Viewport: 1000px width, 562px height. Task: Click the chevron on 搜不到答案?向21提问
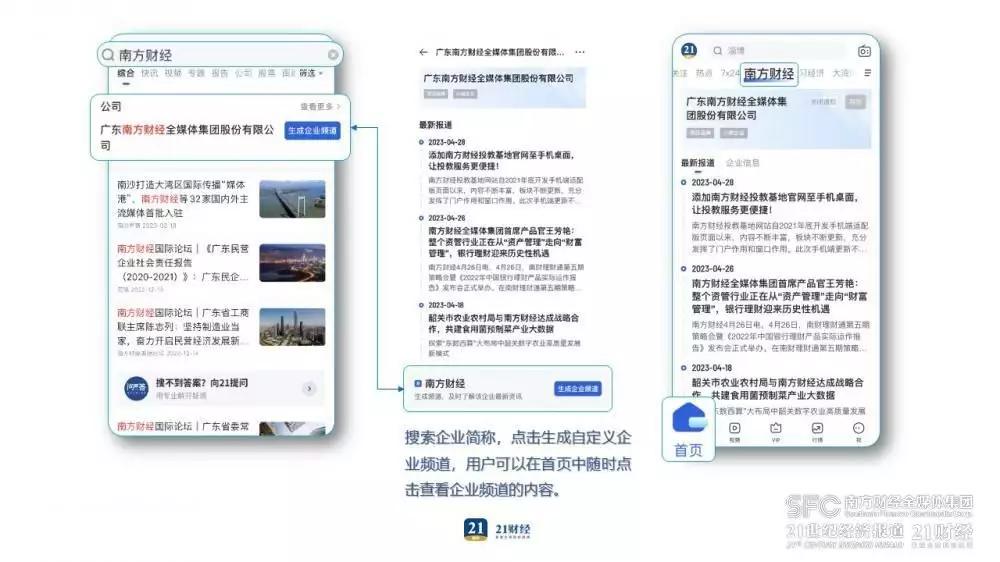tap(309, 388)
